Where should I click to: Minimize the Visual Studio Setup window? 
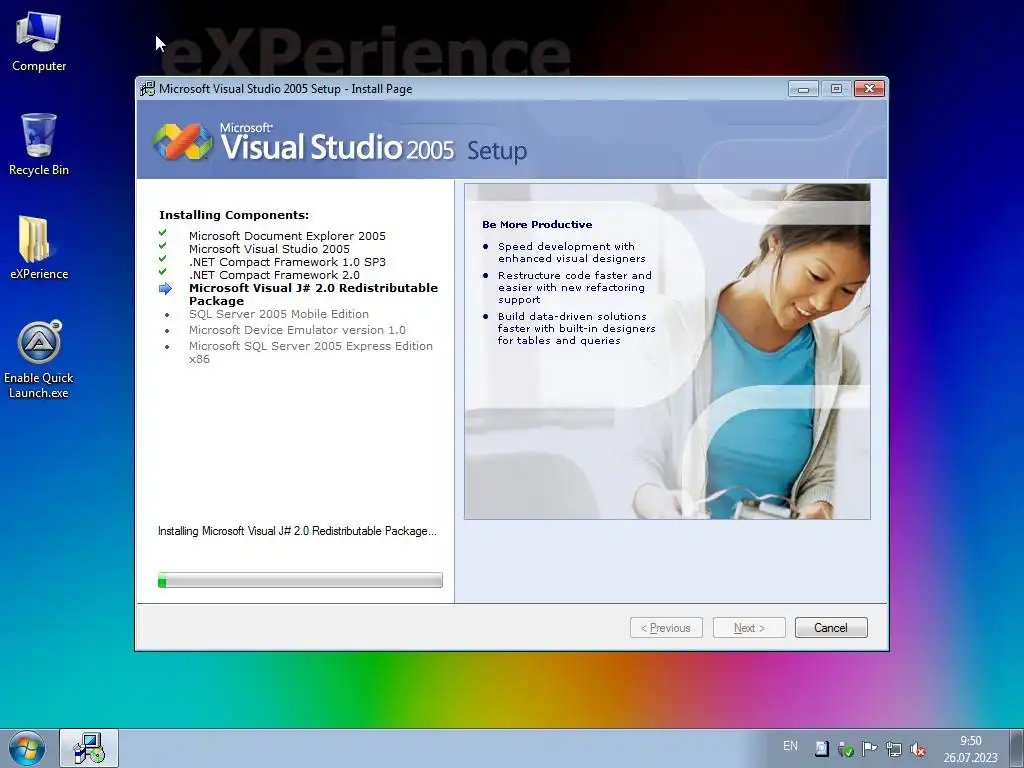pos(803,89)
